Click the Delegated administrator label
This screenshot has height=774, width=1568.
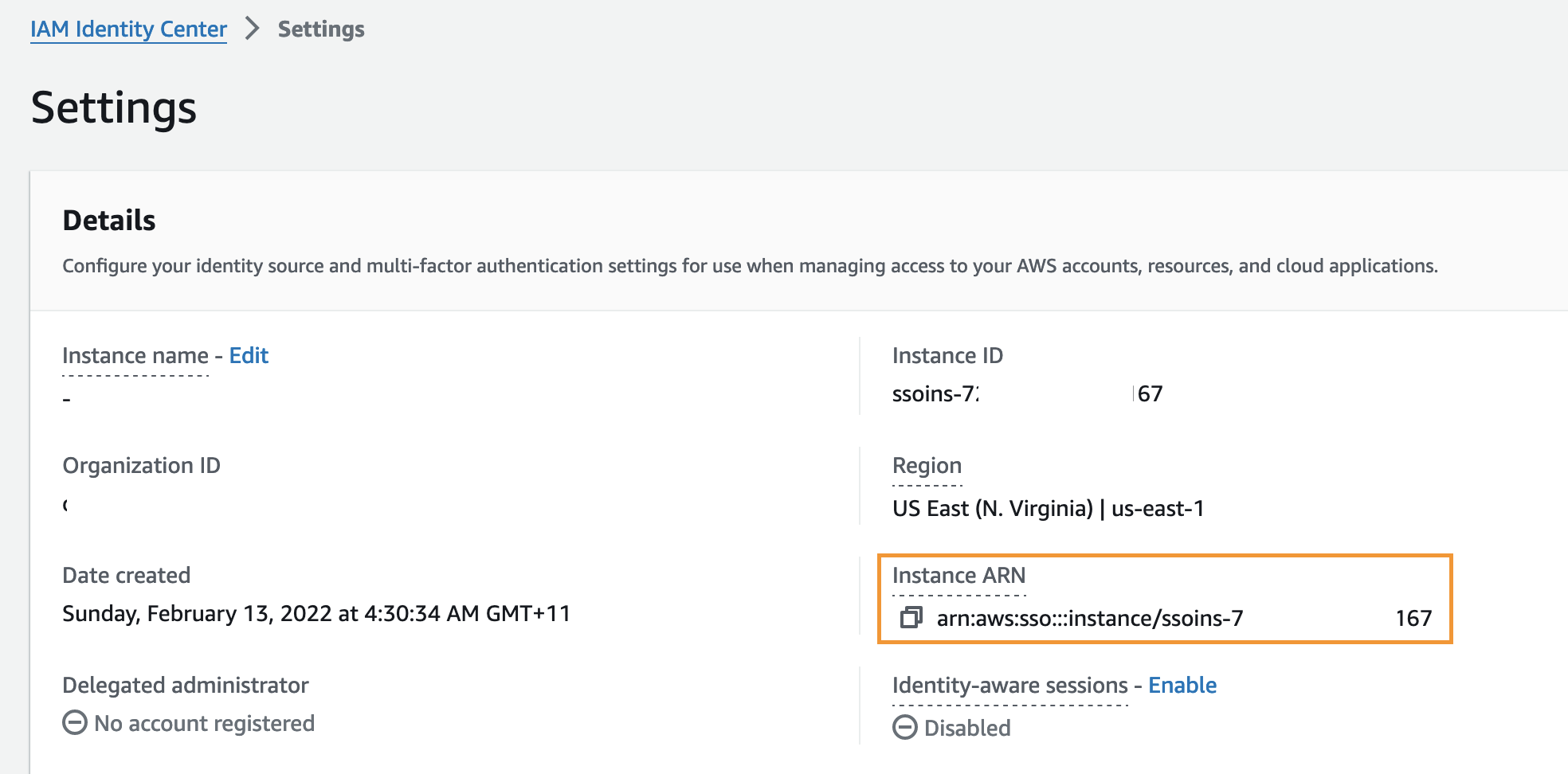(185, 685)
